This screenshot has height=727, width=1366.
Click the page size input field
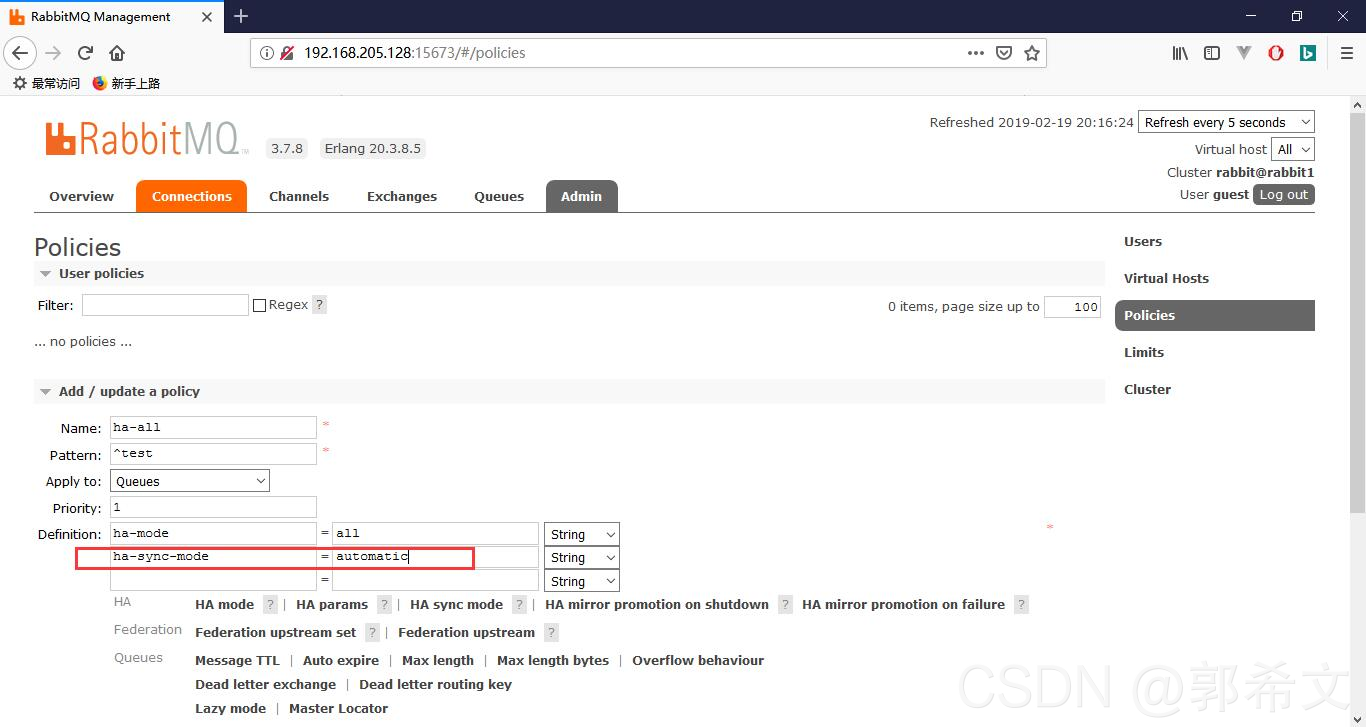1072,307
